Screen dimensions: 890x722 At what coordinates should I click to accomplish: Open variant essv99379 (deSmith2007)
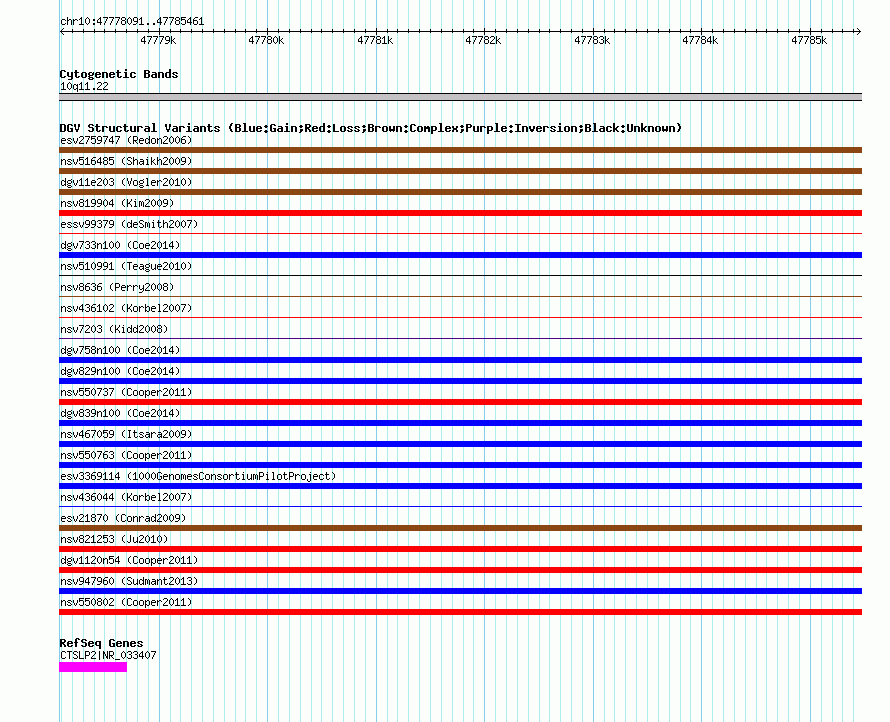point(129,224)
